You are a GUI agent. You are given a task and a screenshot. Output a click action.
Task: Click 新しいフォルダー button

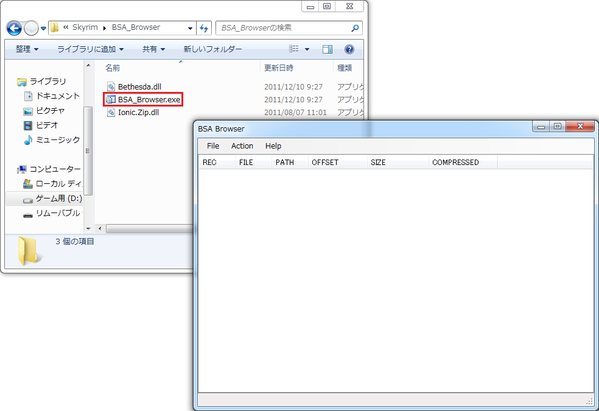(x=212, y=49)
